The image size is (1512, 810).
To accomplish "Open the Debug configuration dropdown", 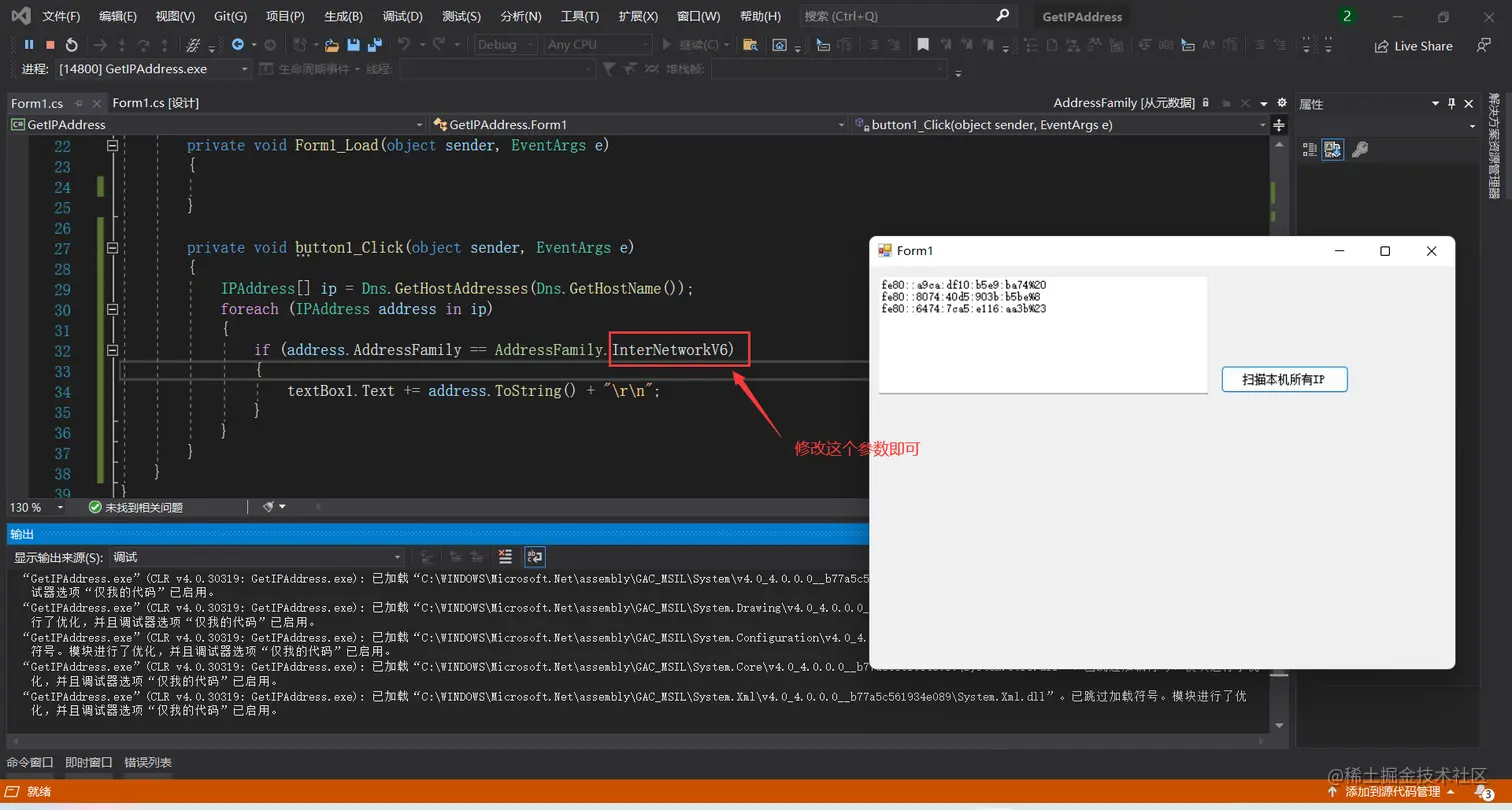I will point(505,45).
